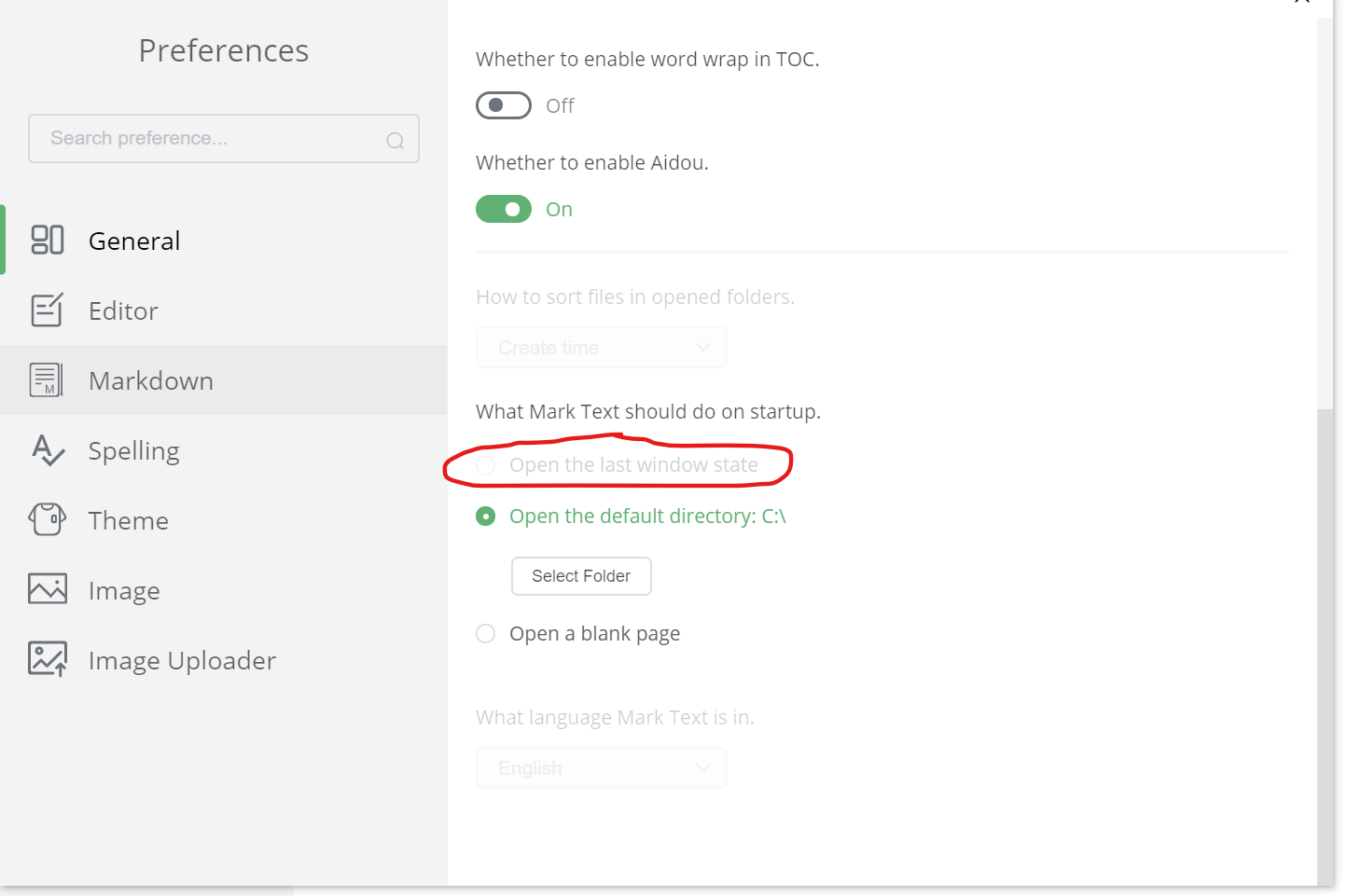Select 'Open the last window state'
Image resolution: width=1347 pixels, height=896 pixels.
point(485,464)
